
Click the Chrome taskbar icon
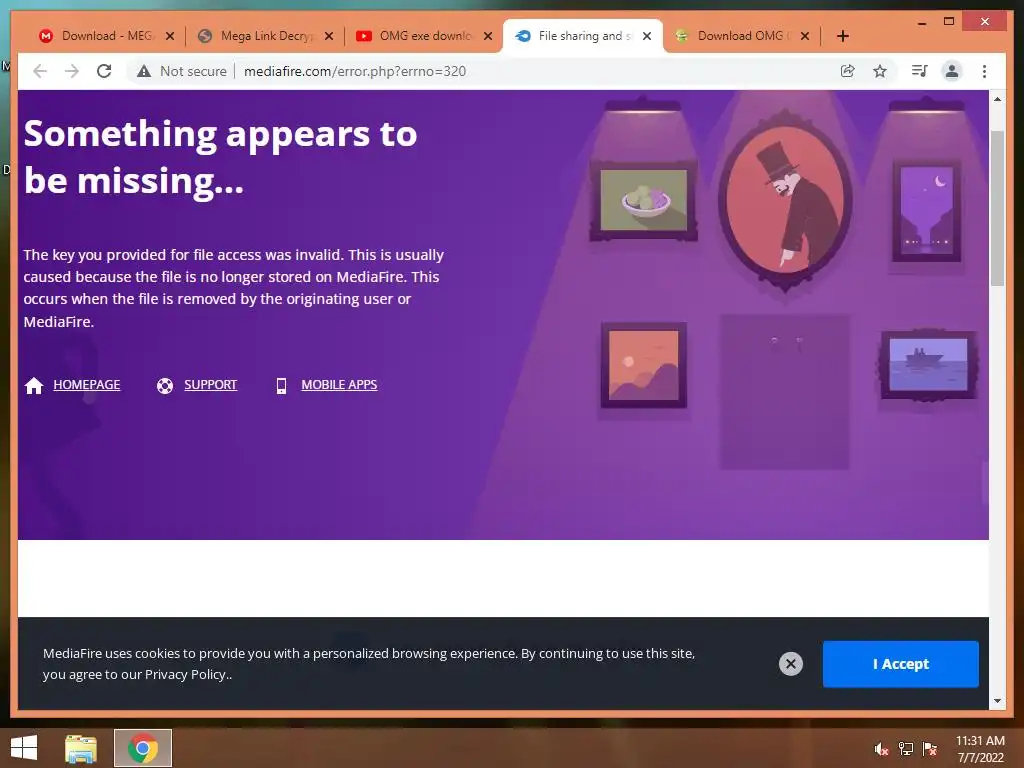[143, 748]
